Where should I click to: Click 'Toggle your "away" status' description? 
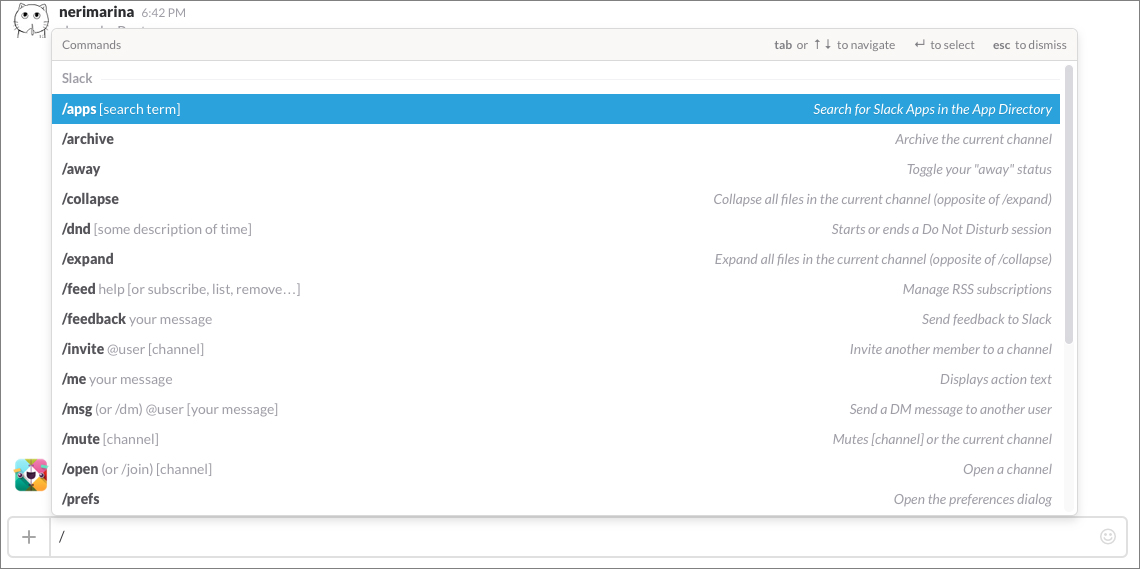pyautogui.click(x=979, y=169)
